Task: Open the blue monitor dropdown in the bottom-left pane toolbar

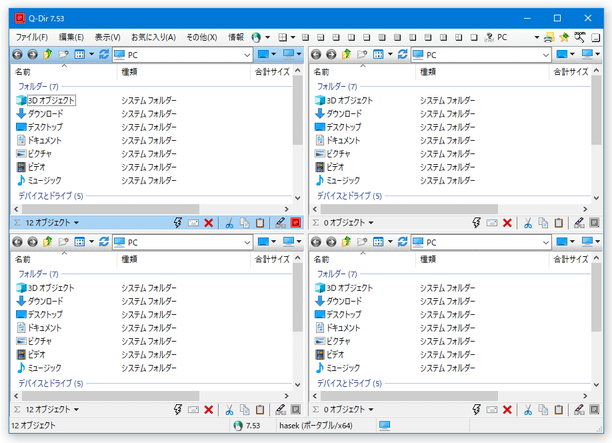Action: tap(274, 242)
